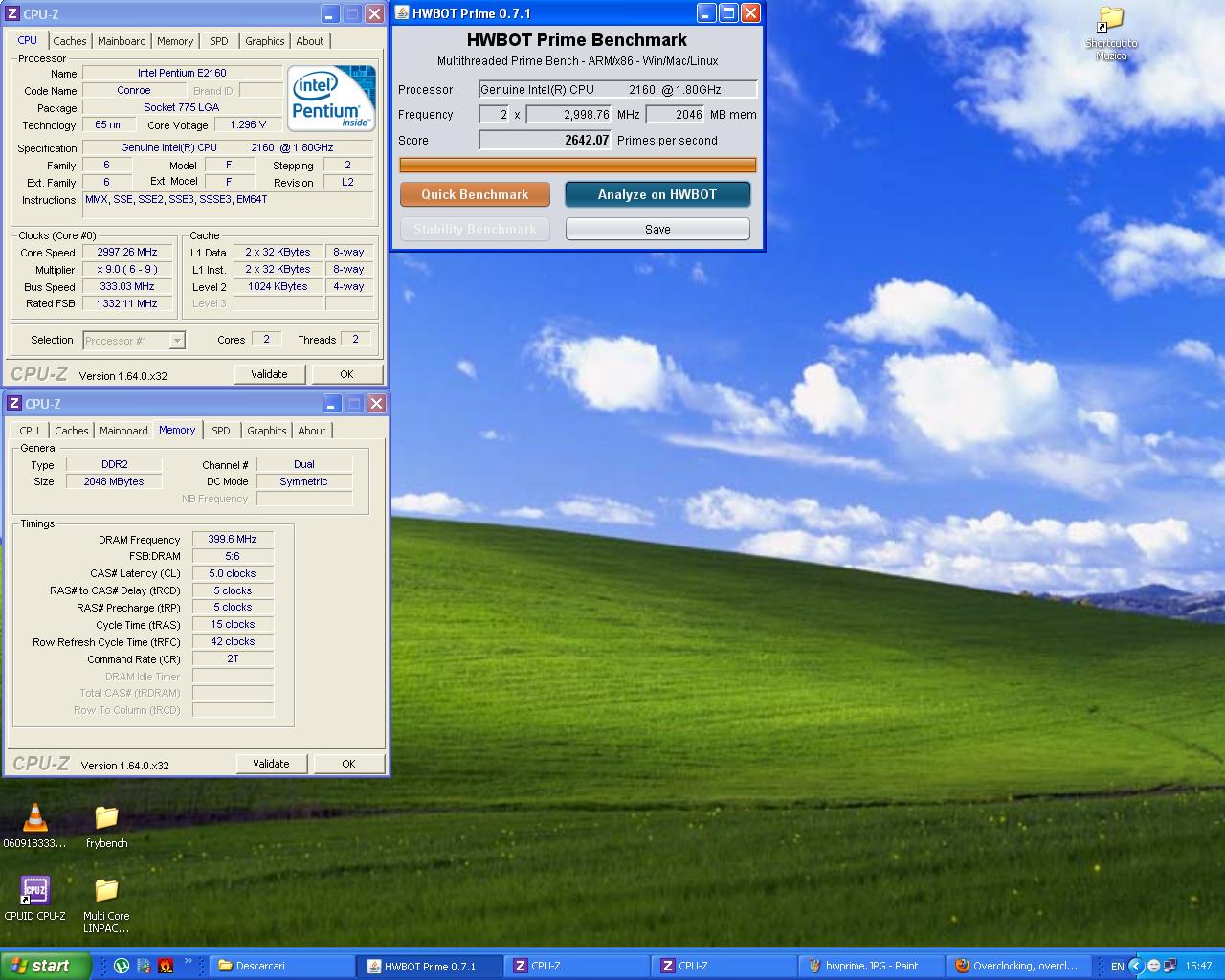The width and height of the screenshot is (1225, 980).
Task: Click the Core Speed 2997.26 MHz value
Action: 127,253
